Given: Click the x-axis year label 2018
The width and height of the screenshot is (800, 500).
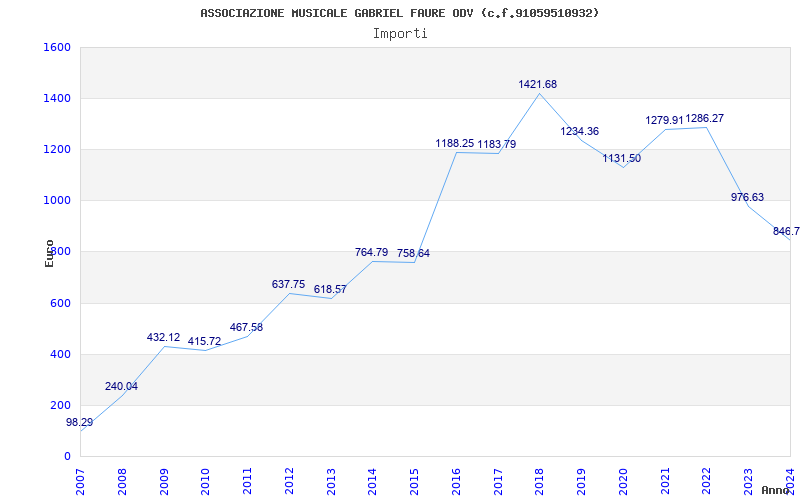Looking at the screenshot, I should pyautogui.click(x=539, y=482).
